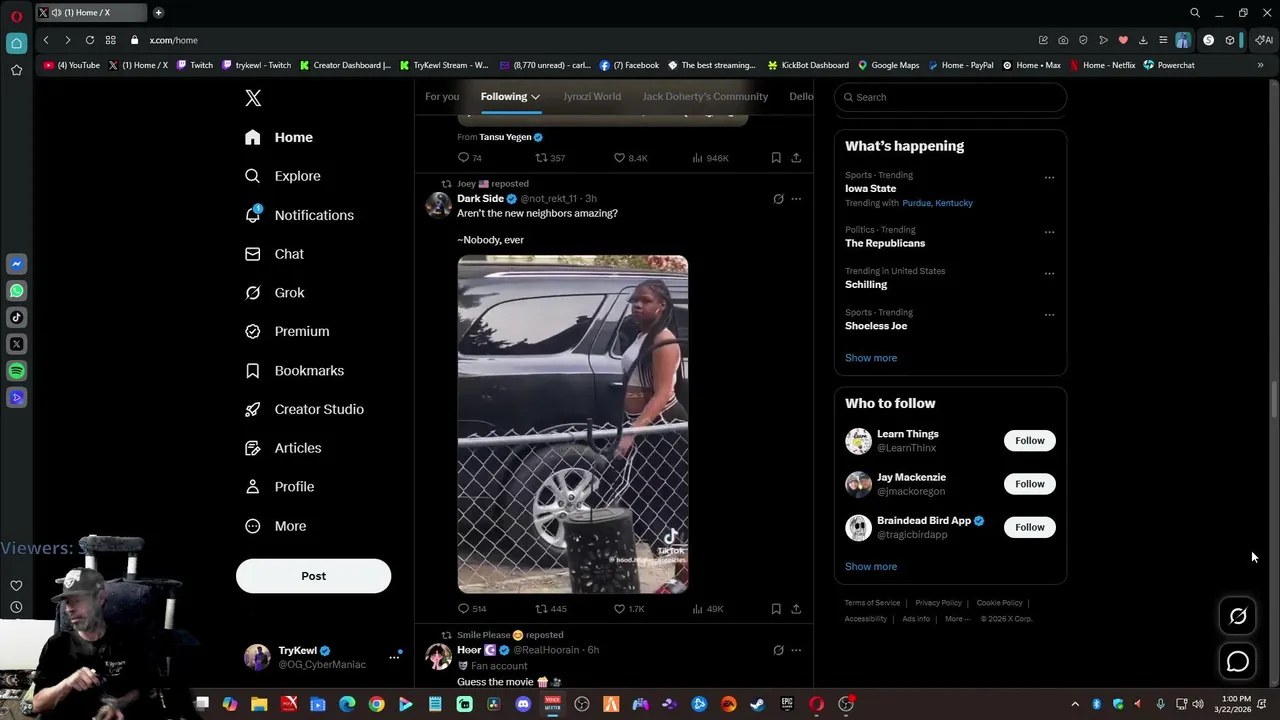Open the Privacy Policy link
1280x720 pixels.
[938, 603]
